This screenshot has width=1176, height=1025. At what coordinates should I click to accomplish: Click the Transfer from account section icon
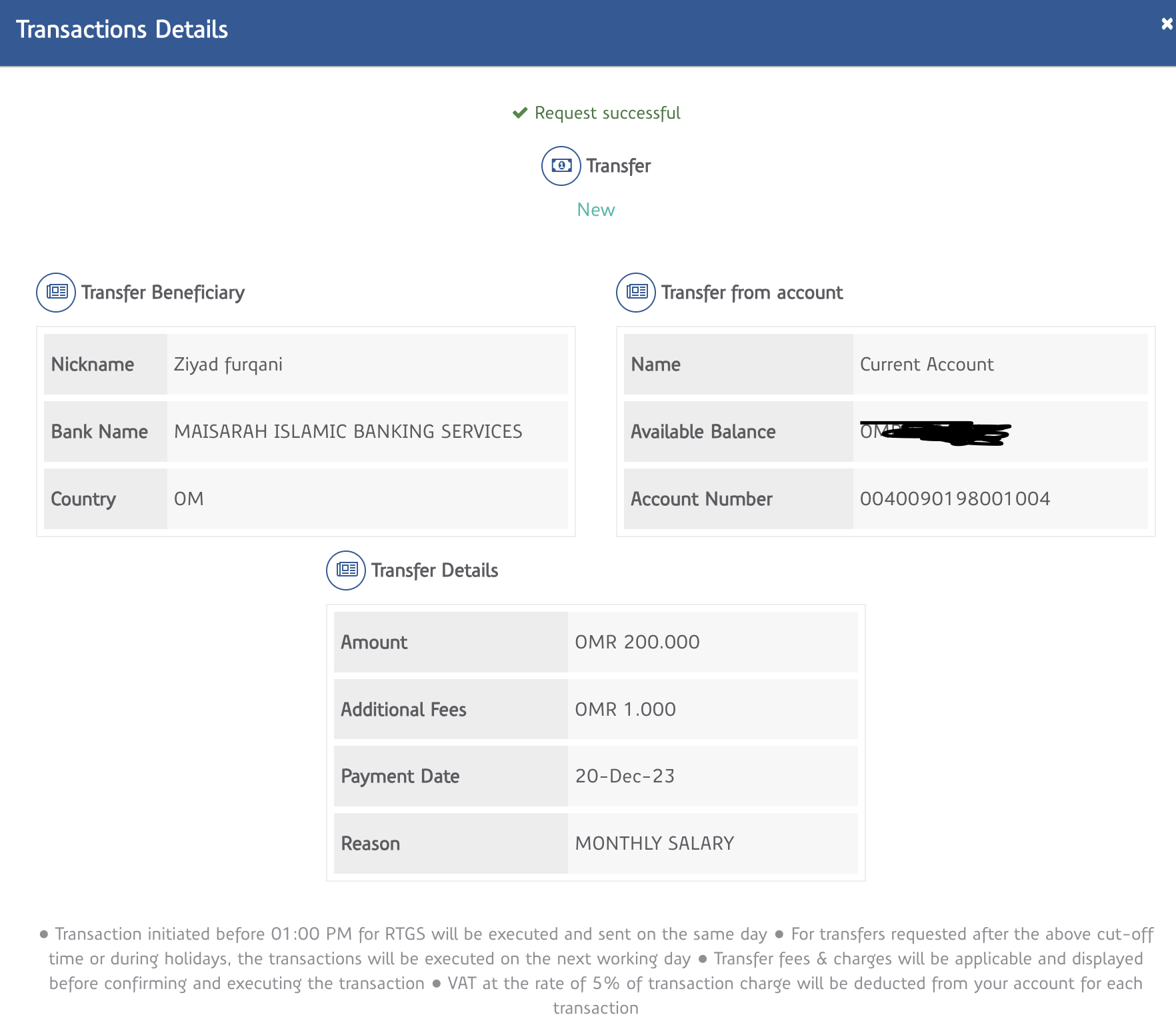point(636,293)
